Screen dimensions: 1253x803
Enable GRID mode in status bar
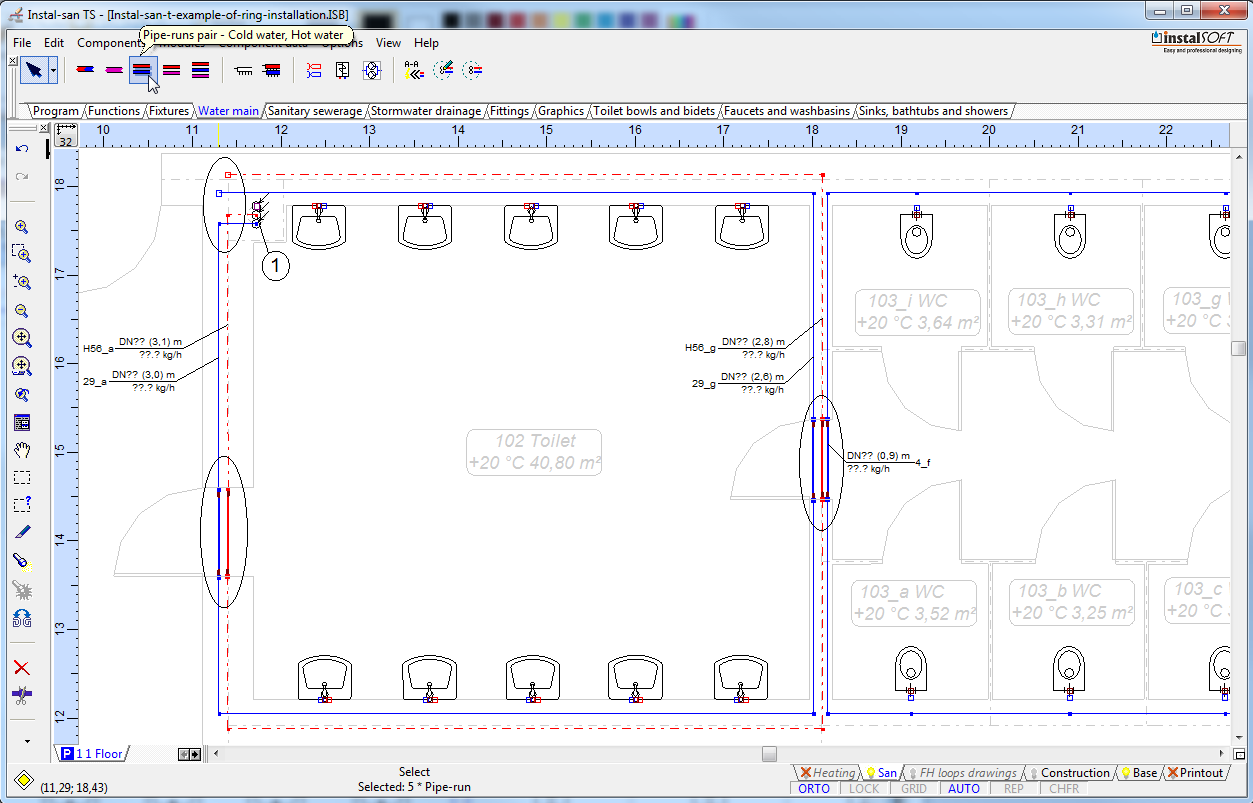[913, 789]
